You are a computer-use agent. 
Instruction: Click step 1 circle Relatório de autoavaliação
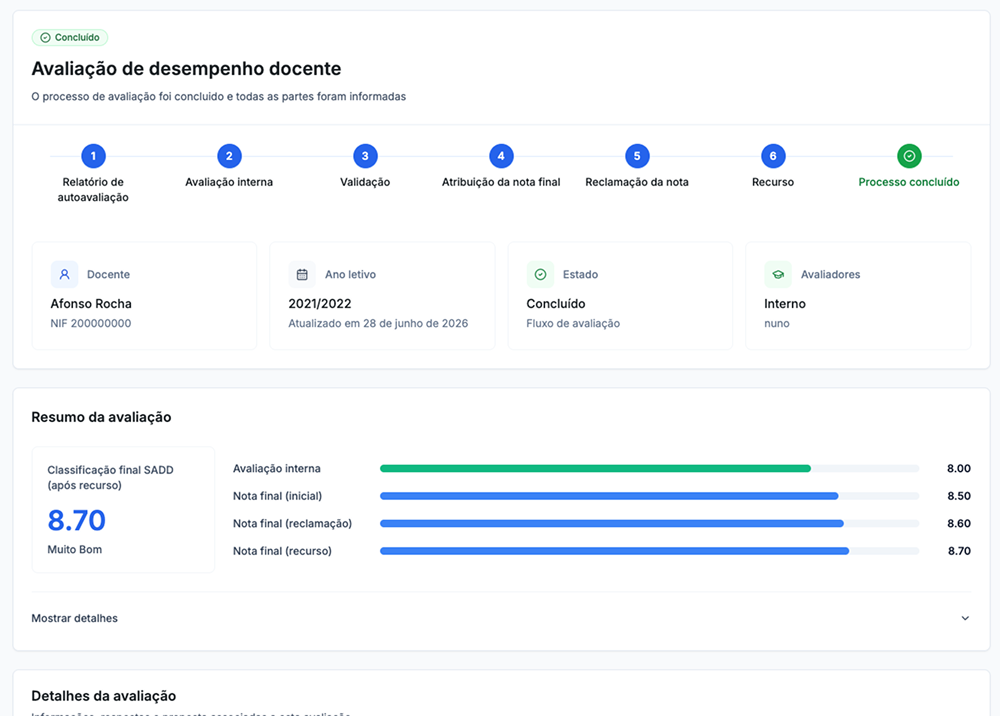point(93,156)
